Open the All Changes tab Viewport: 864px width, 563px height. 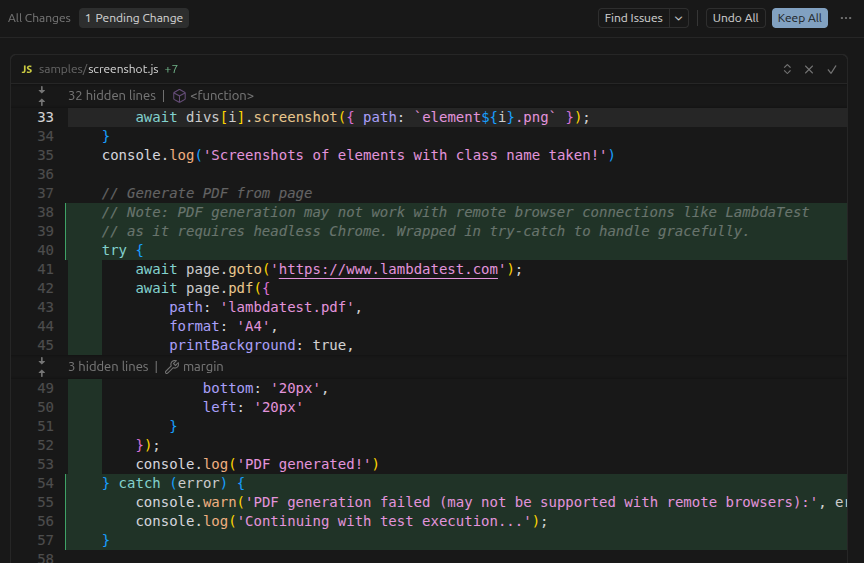coord(39,18)
